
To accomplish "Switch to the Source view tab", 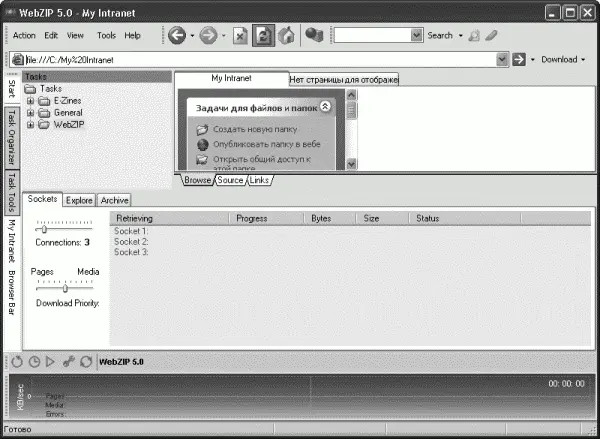I will 230,180.
